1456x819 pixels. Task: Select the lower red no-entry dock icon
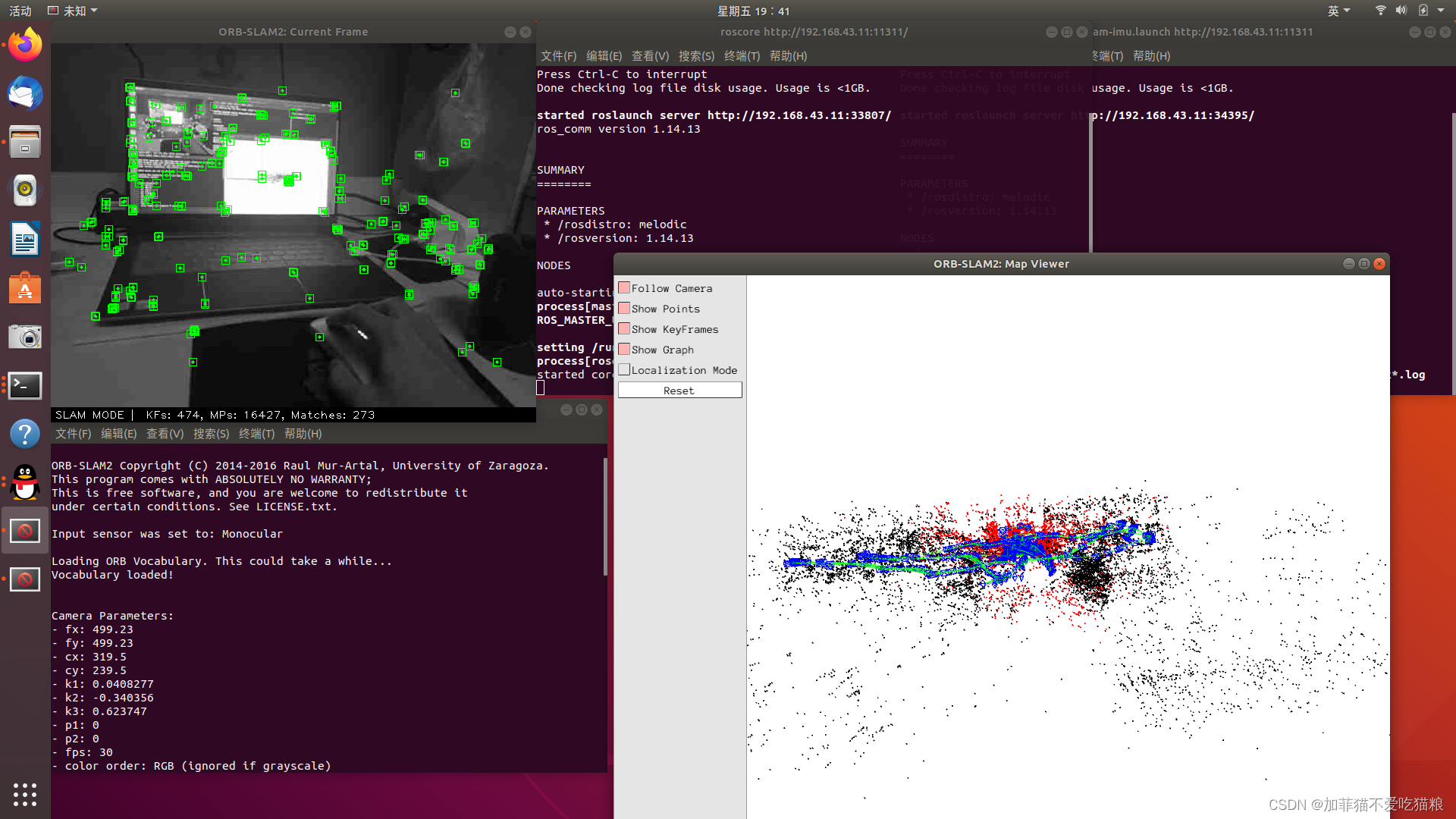tap(25, 579)
